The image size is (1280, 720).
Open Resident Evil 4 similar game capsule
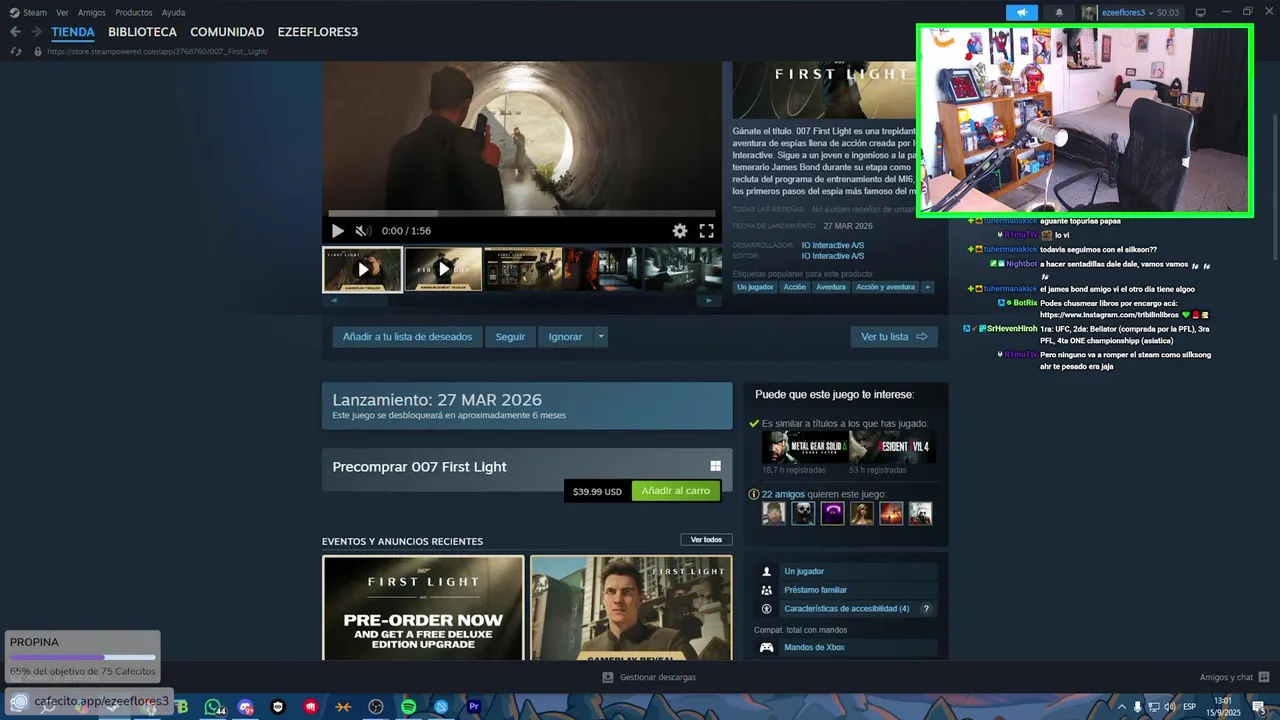893,447
